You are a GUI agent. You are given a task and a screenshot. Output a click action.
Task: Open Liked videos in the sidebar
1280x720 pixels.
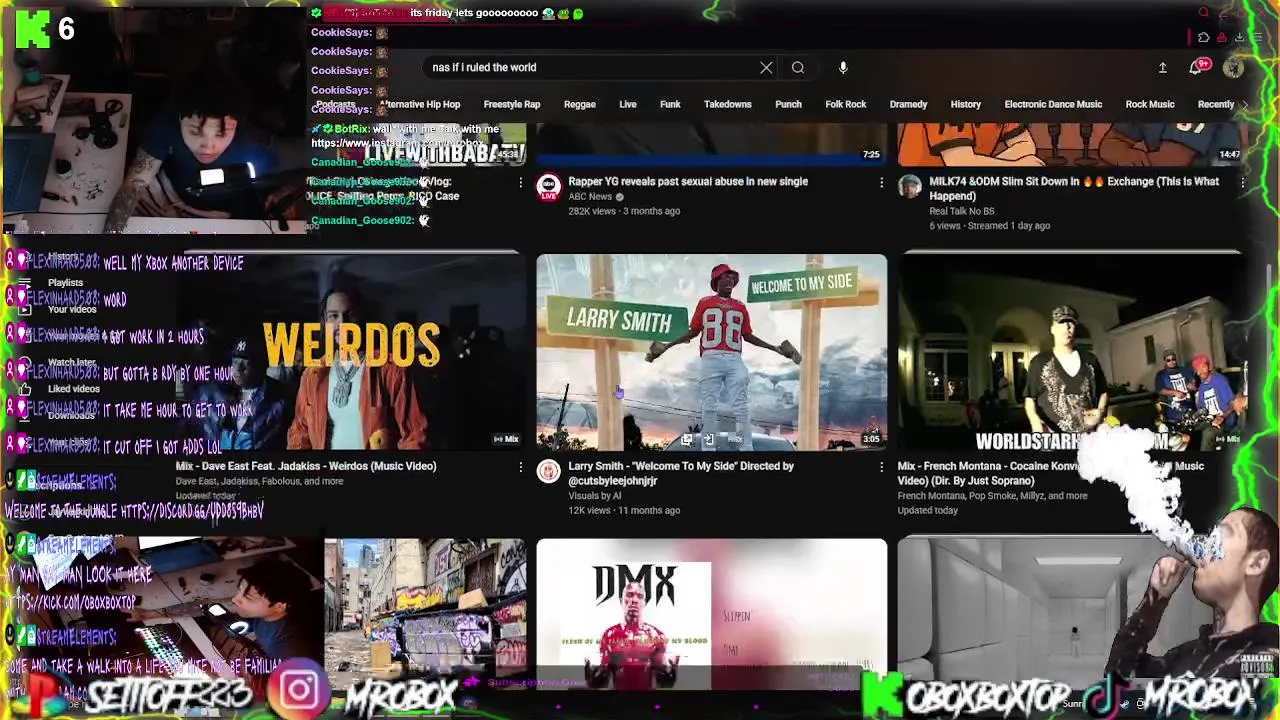pos(73,389)
